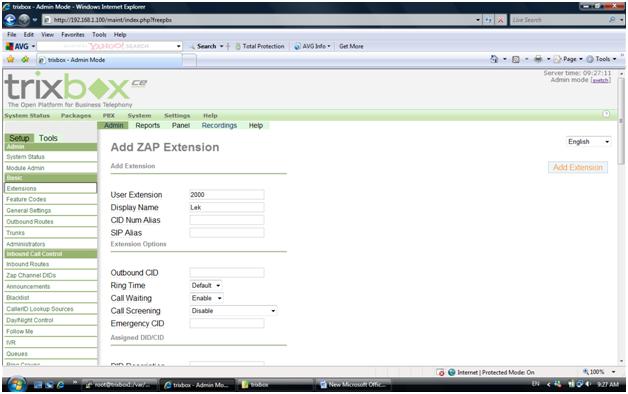628x394 pixels.
Task: Click the red Stop loading icon
Action: [x=501, y=20]
